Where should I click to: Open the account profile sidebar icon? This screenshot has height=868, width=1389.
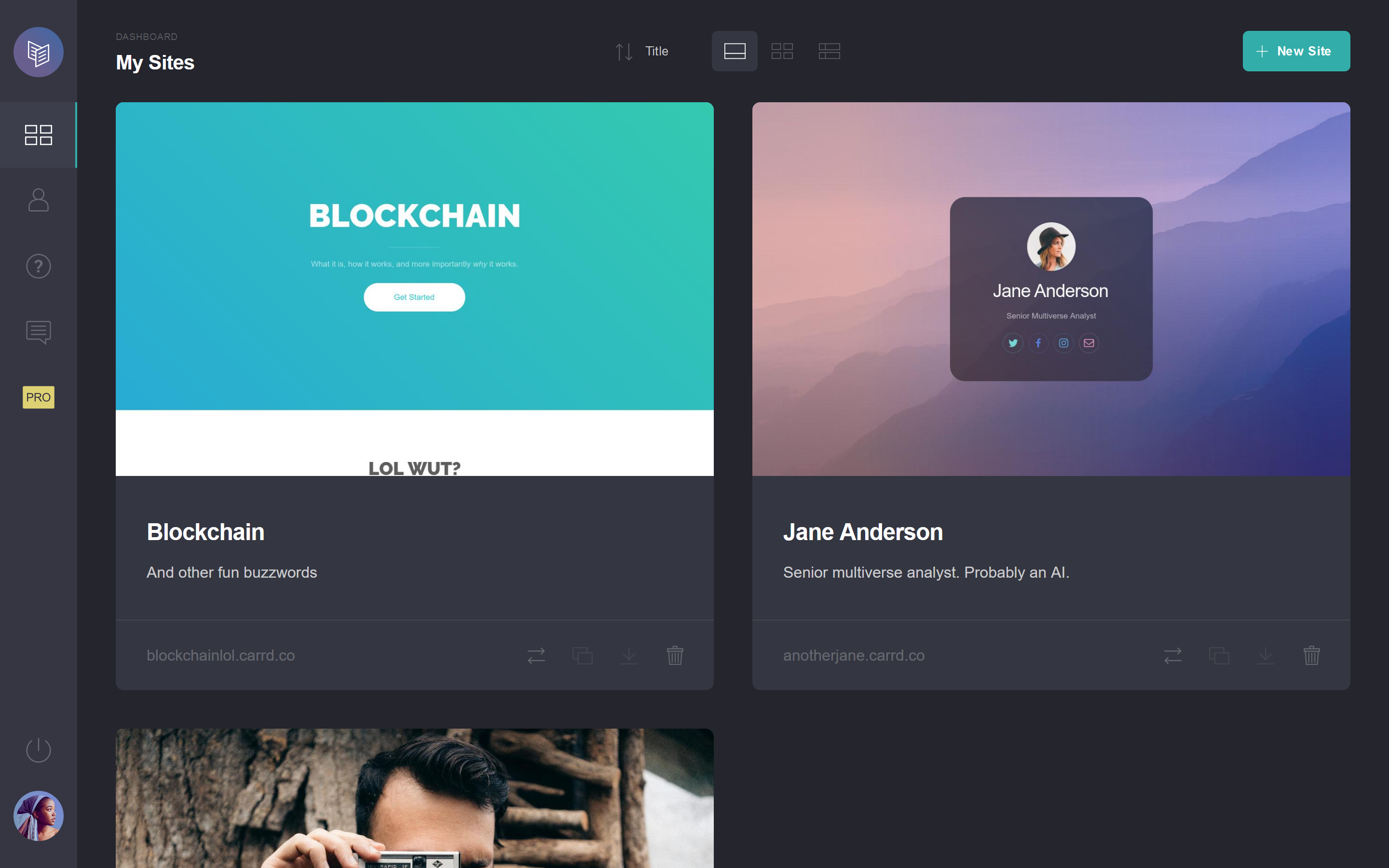coord(39,200)
